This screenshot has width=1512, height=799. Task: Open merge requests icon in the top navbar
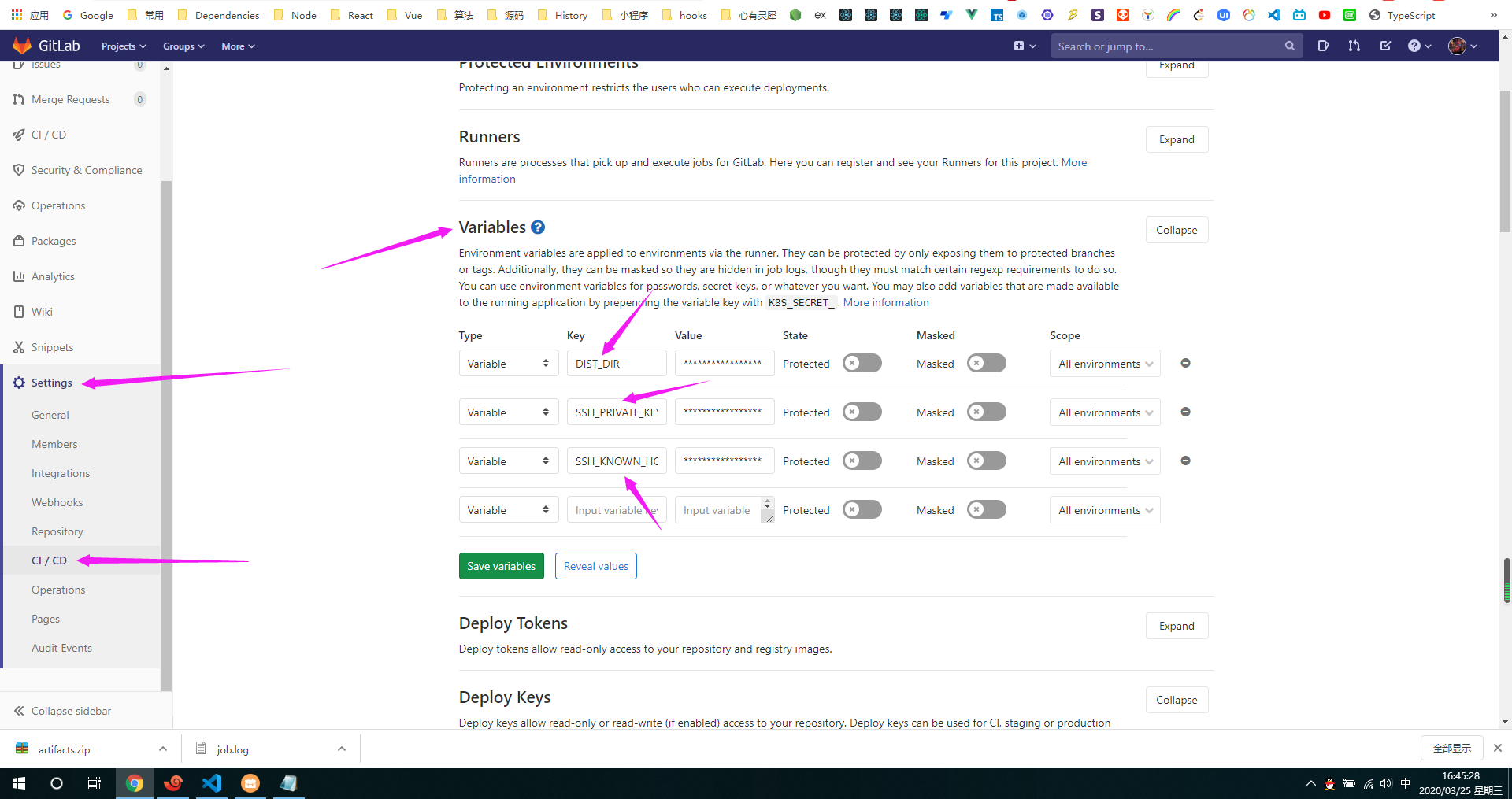pos(1354,46)
